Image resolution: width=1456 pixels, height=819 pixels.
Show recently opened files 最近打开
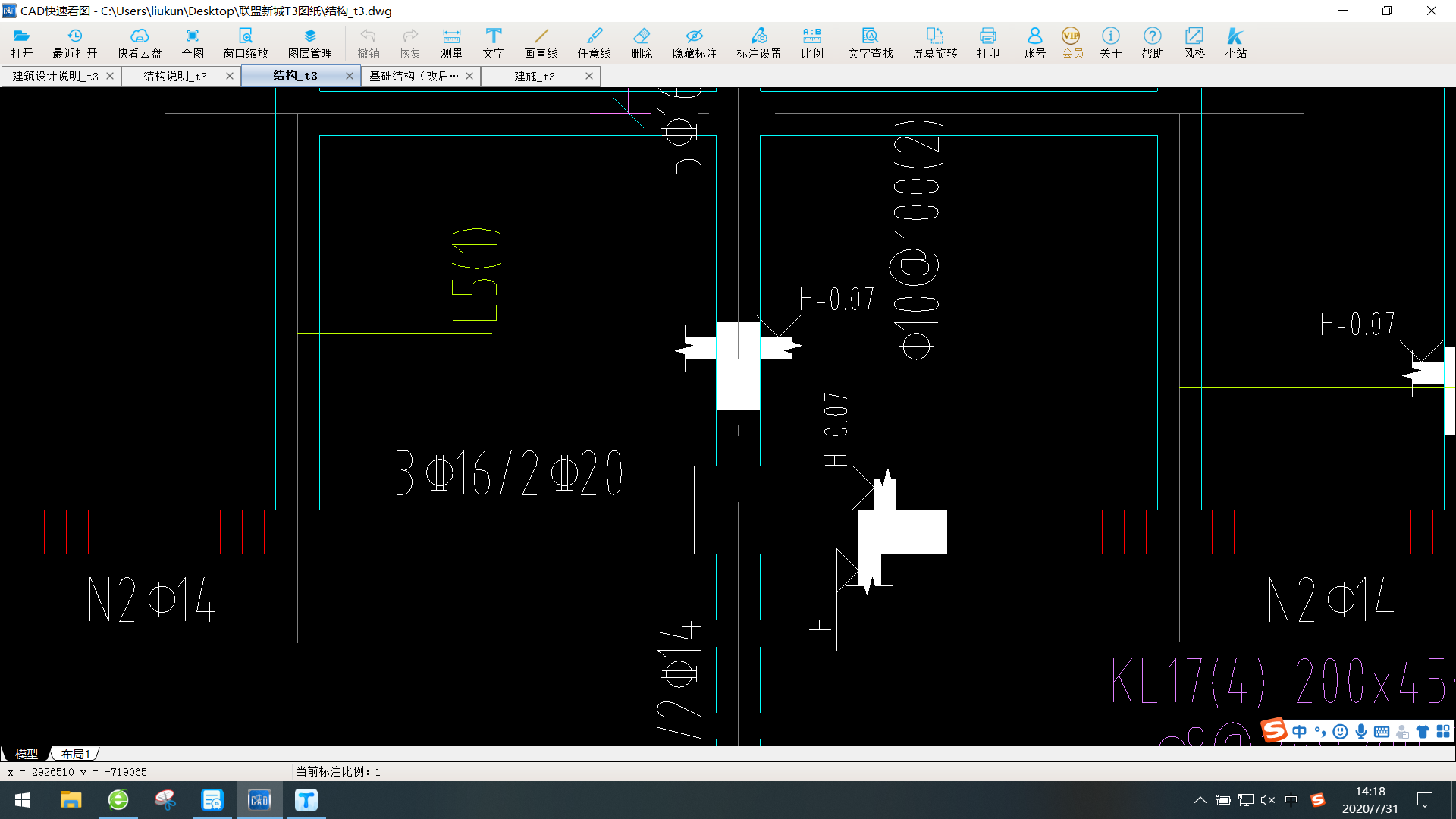(x=74, y=43)
